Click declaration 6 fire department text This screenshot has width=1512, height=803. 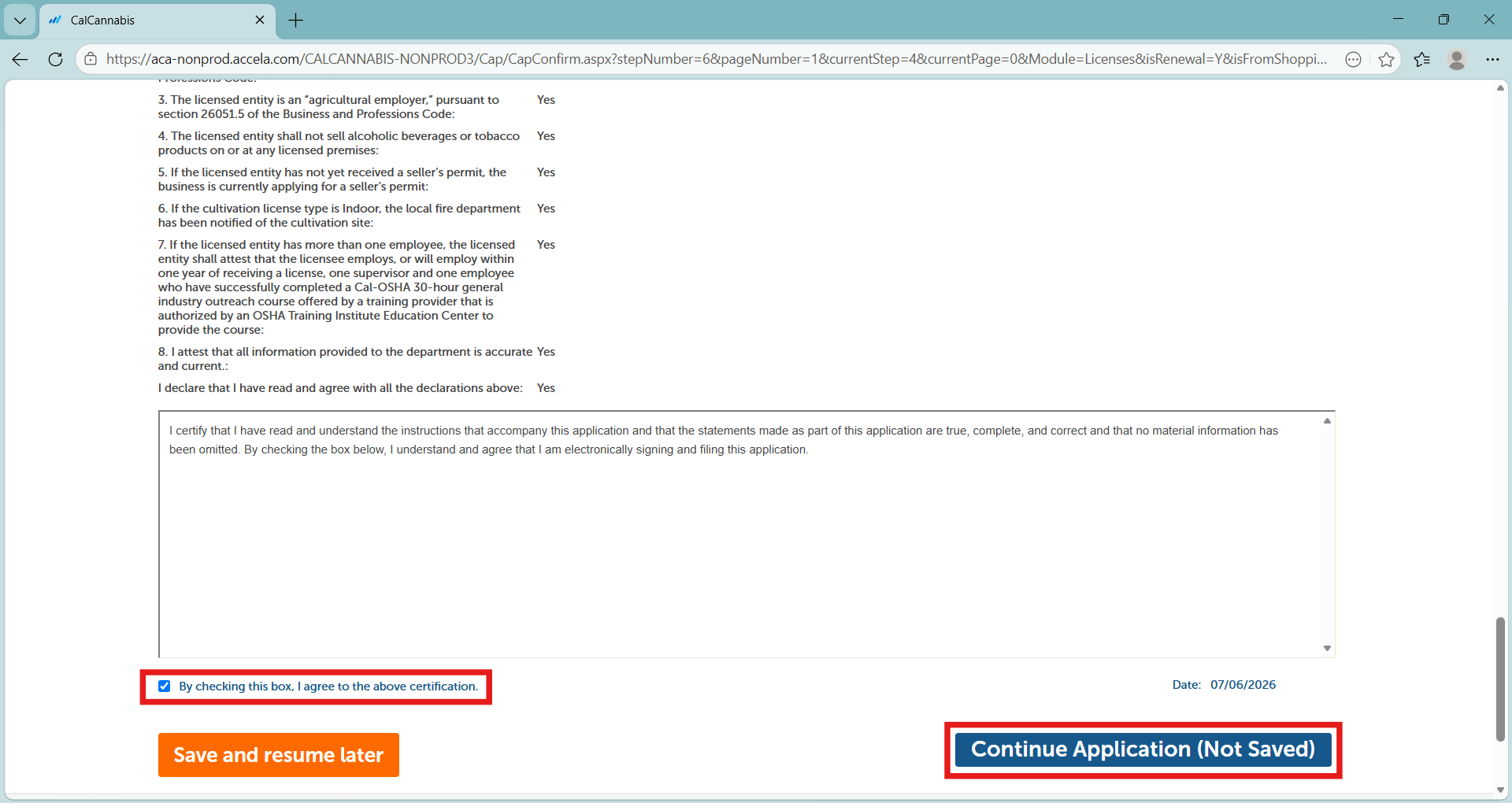click(x=339, y=216)
